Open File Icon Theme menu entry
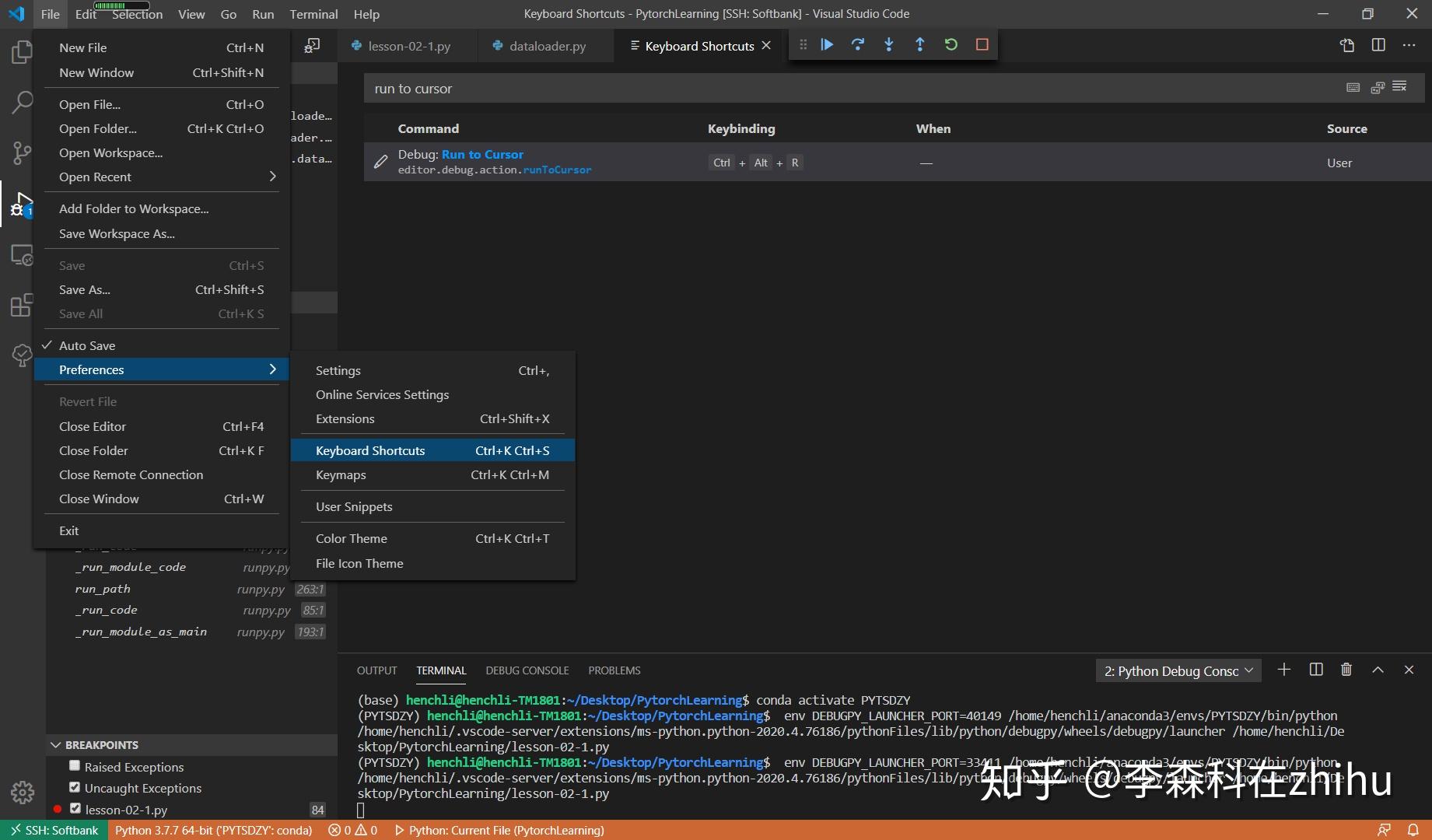Screen dimensions: 1432x840 point(432,563)
